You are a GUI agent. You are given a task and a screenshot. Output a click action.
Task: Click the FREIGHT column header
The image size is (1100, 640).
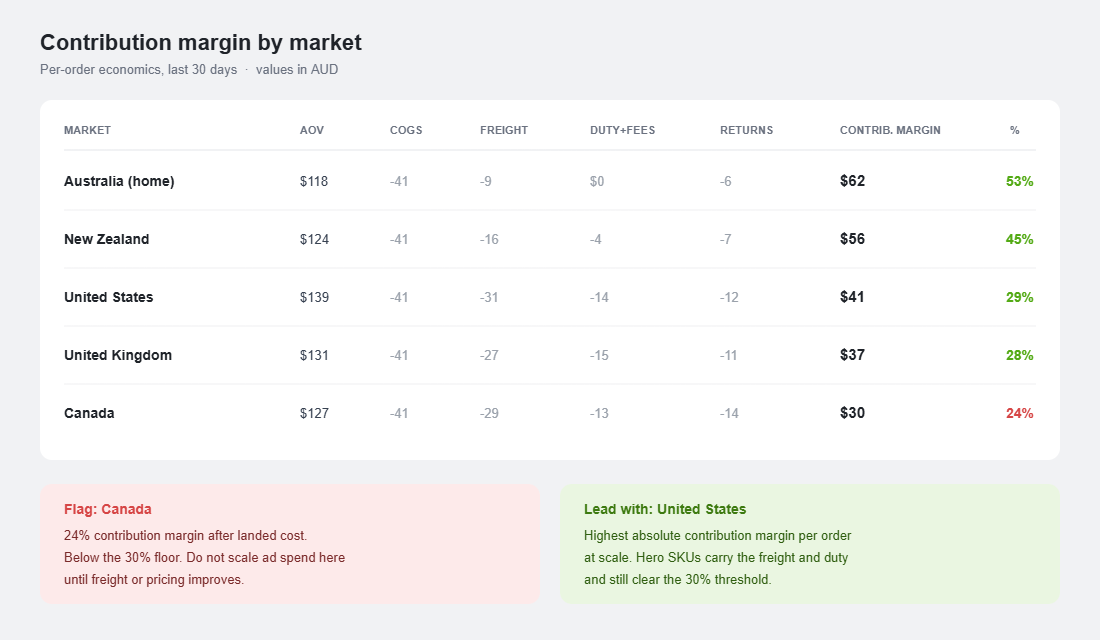(504, 131)
